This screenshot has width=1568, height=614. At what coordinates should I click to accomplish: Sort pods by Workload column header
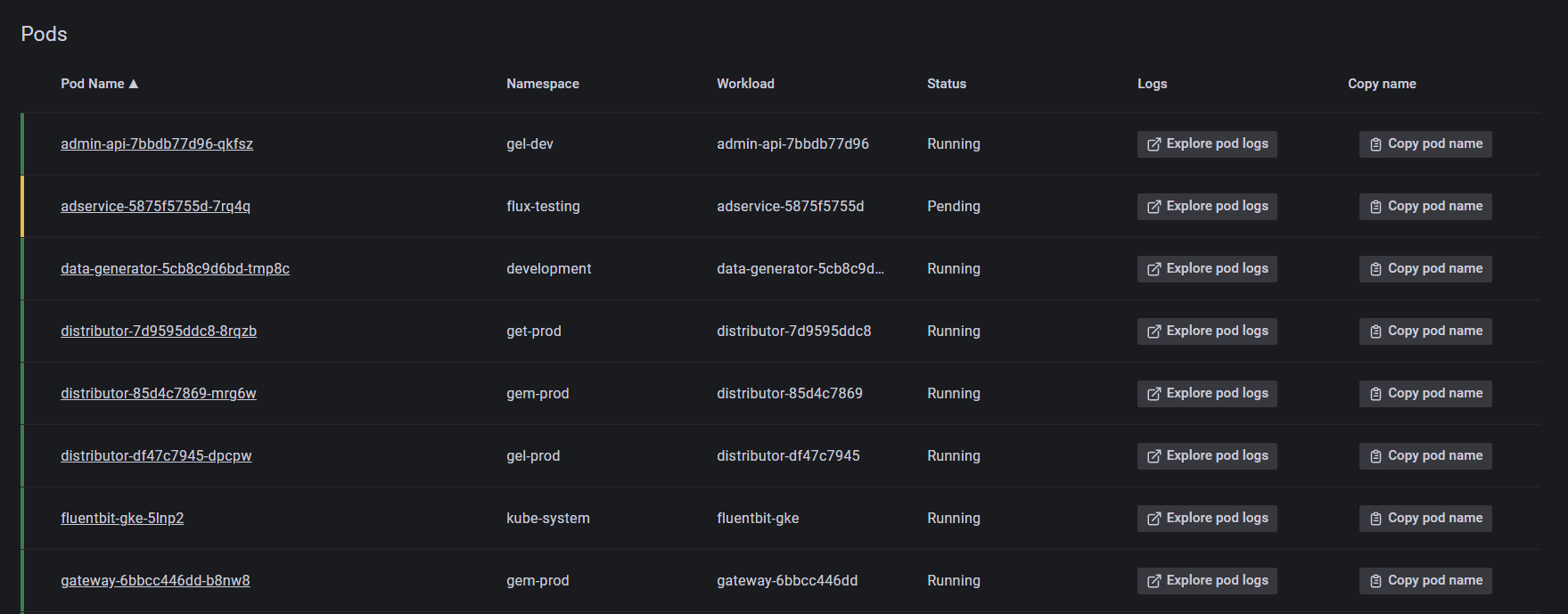click(745, 84)
